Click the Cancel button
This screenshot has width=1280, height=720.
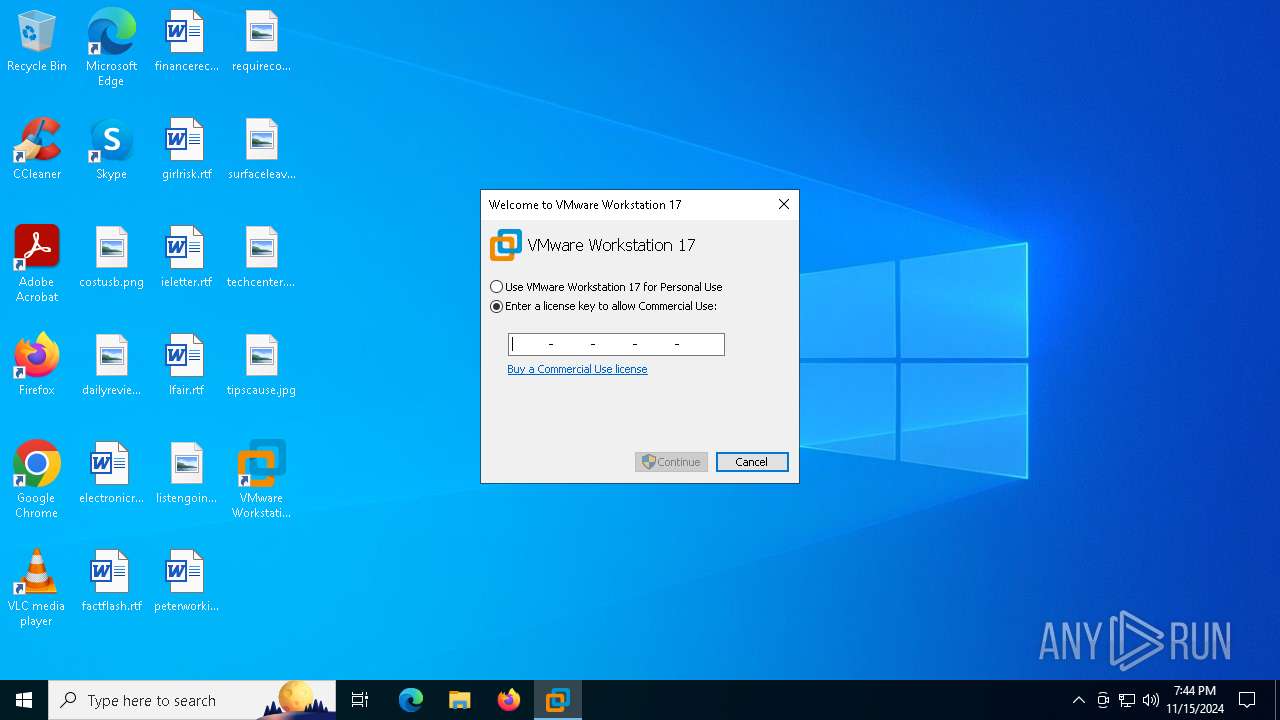point(752,462)
